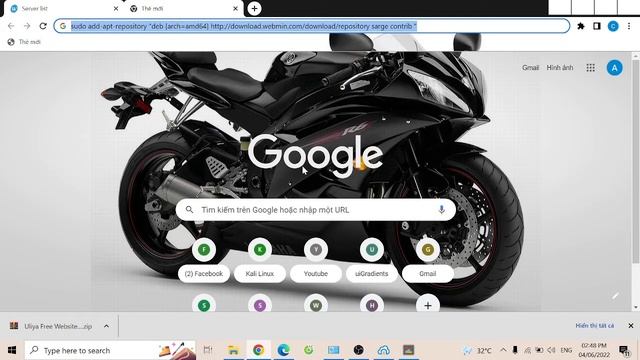Open the Extensions puzzle icon

click(x=581, y=26)
